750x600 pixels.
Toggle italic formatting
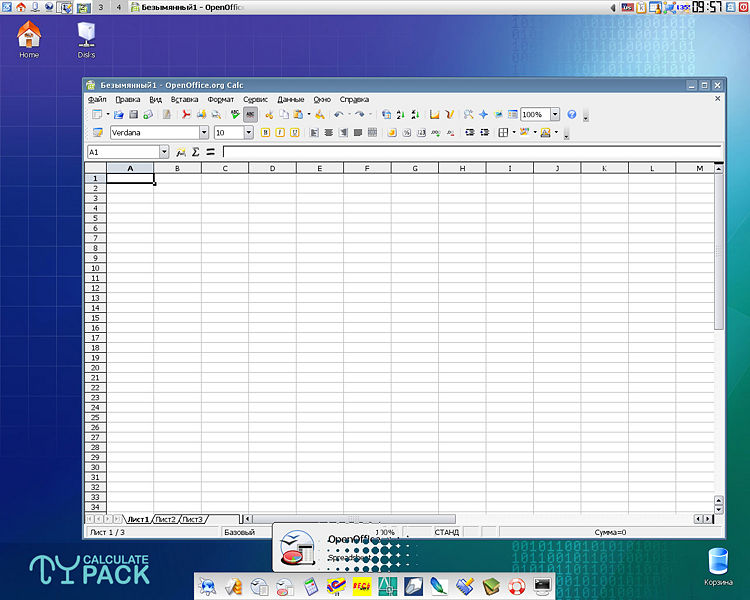pos(280,133)
